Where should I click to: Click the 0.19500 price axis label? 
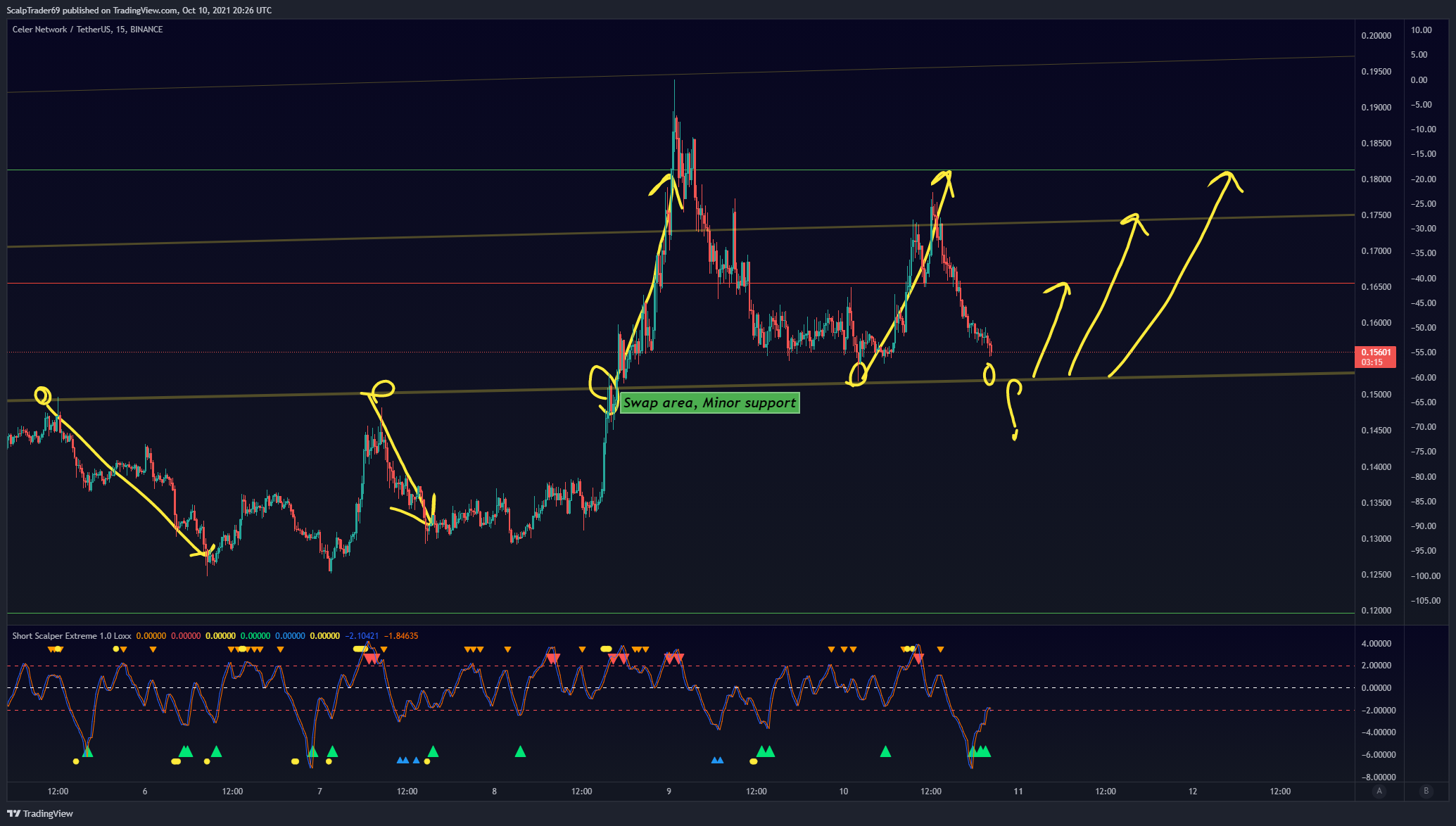tap(1376, 72)
